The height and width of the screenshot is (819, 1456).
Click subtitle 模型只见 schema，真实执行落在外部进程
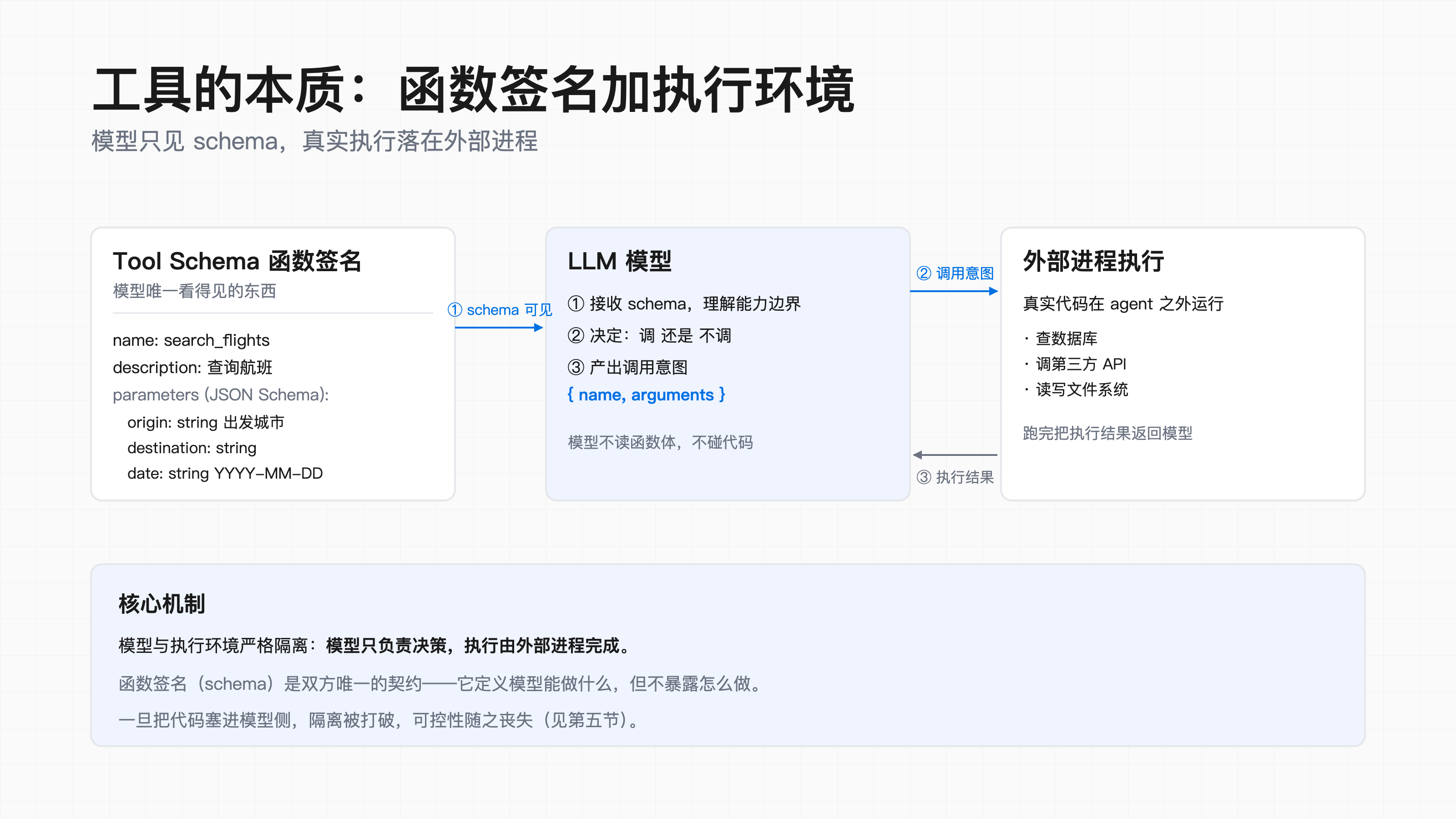314,141
